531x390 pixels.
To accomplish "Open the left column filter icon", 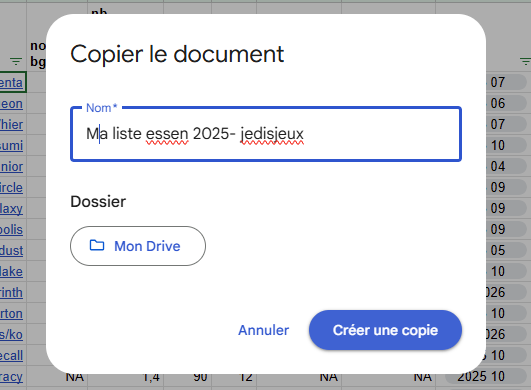I will coord(16,61).
